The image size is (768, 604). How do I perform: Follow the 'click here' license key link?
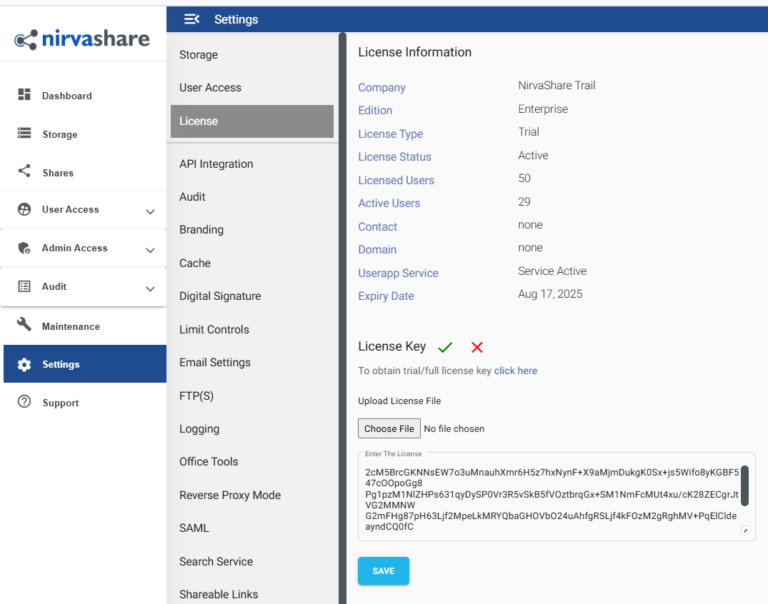click(x=516, y=371)
